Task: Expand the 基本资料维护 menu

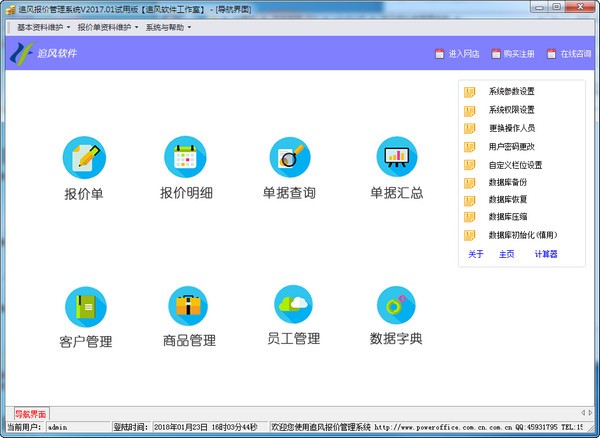Action: tap(42, 27)
